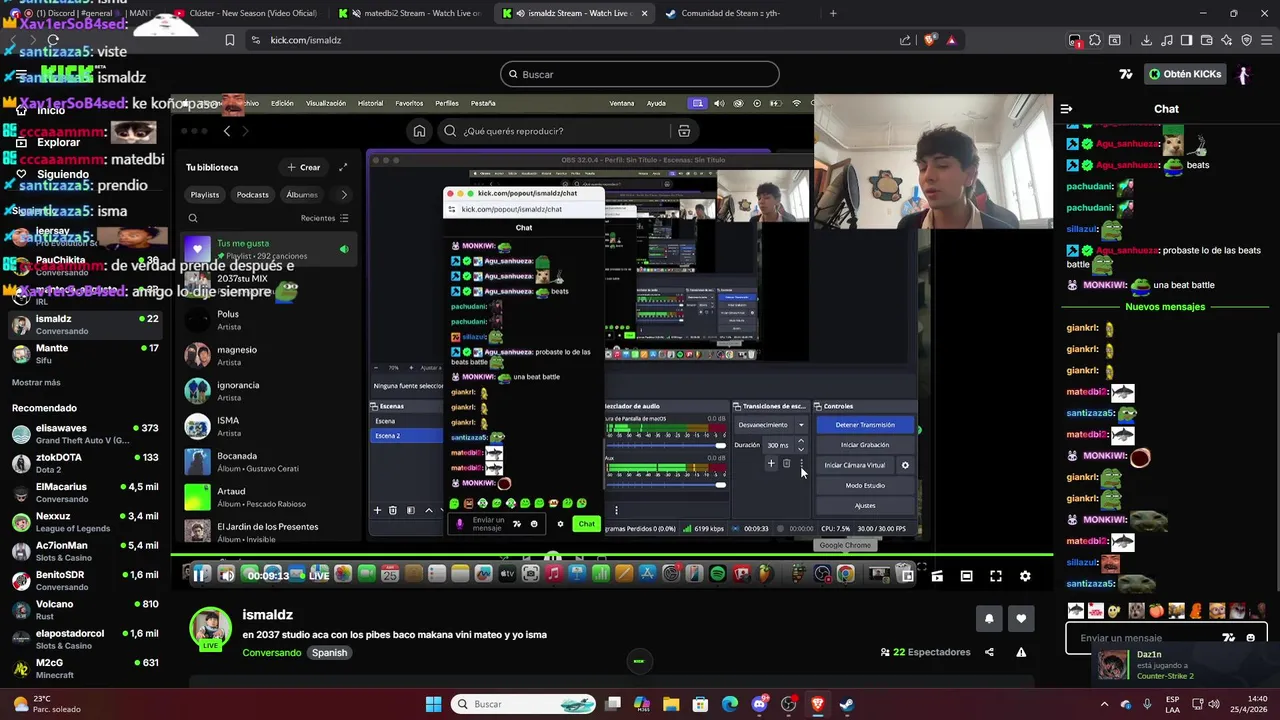This screenshot has width=1280, height=720.
Task: Open Brave Shields lion icon
Action: coord(930,40)
